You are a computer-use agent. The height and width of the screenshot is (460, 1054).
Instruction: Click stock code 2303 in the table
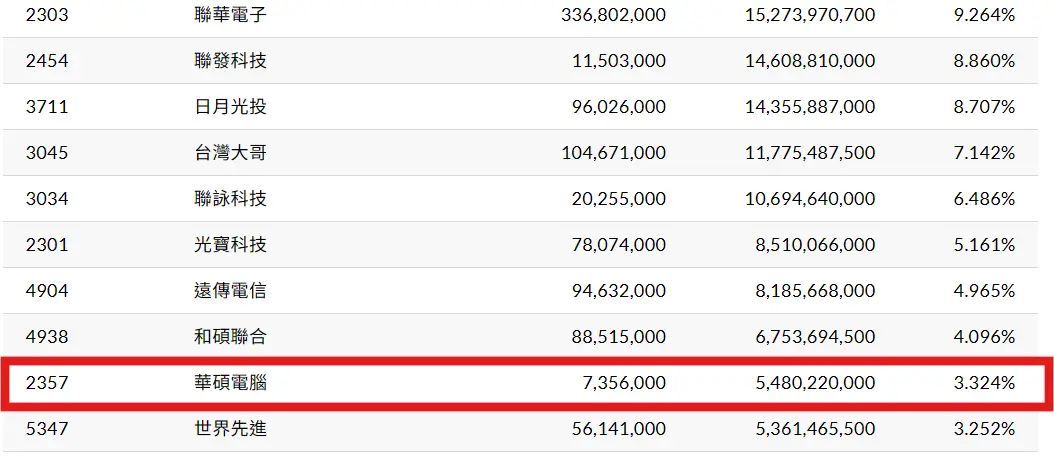click(x=47, y=15)
